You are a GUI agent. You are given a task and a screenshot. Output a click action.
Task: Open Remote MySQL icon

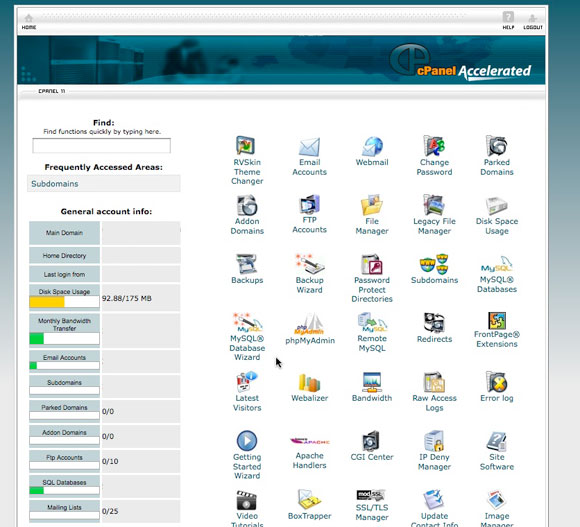pos(372,322)
